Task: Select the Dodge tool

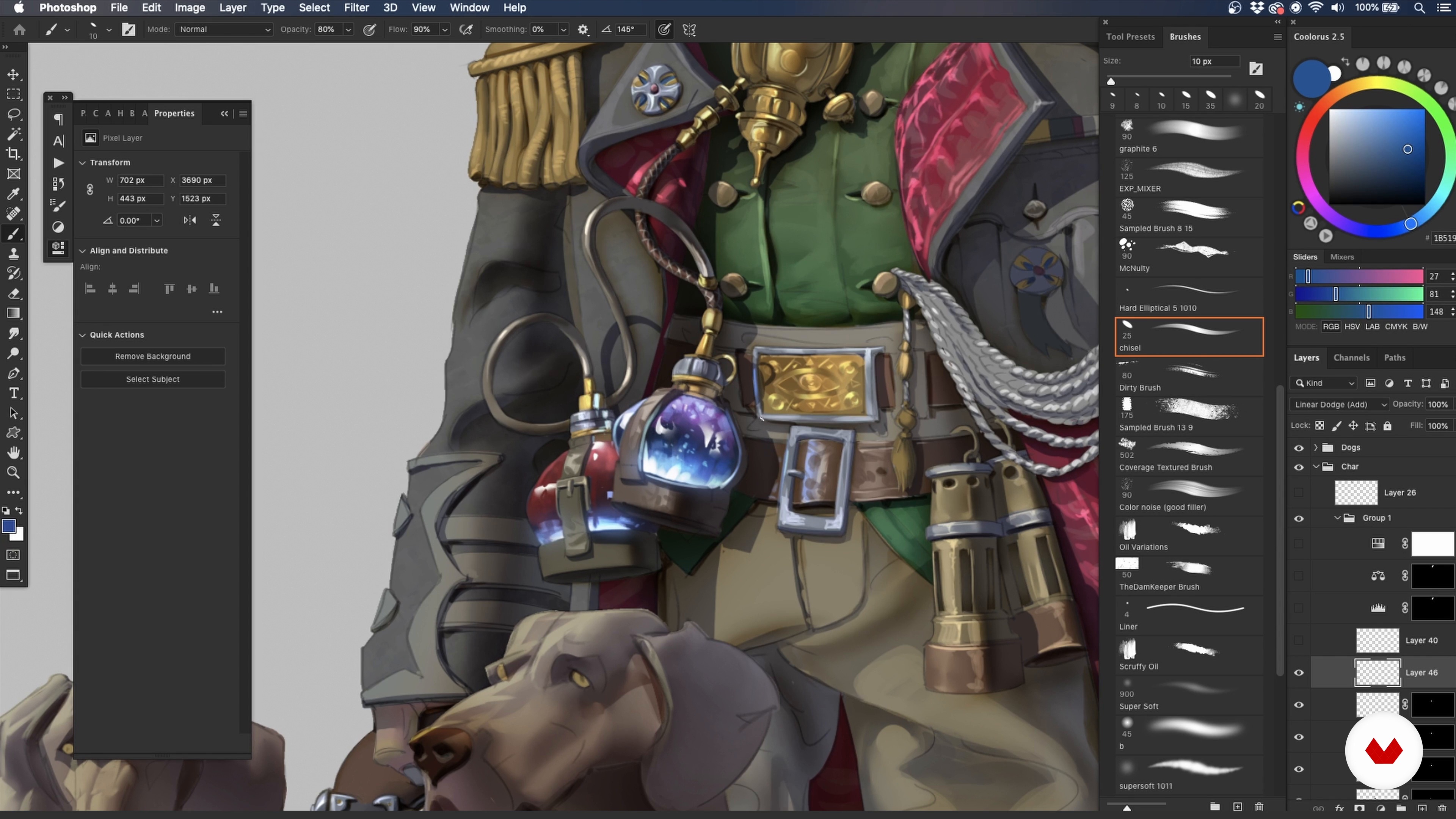Action: point(14,353)
